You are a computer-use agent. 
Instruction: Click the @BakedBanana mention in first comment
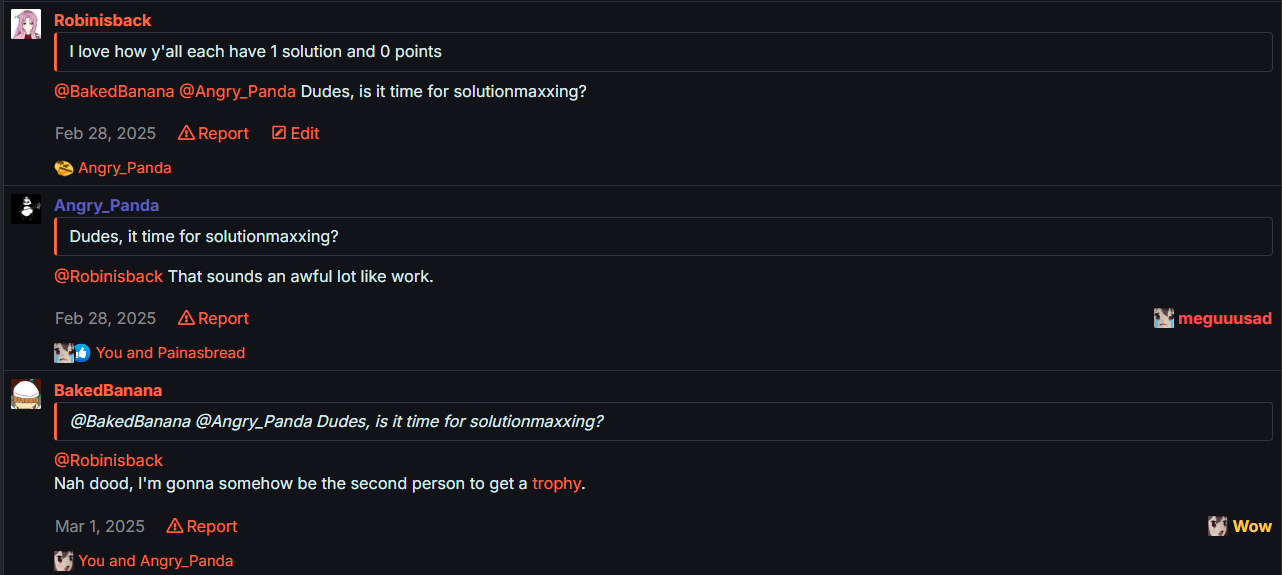pyautogui.click(x=114, y=91)
